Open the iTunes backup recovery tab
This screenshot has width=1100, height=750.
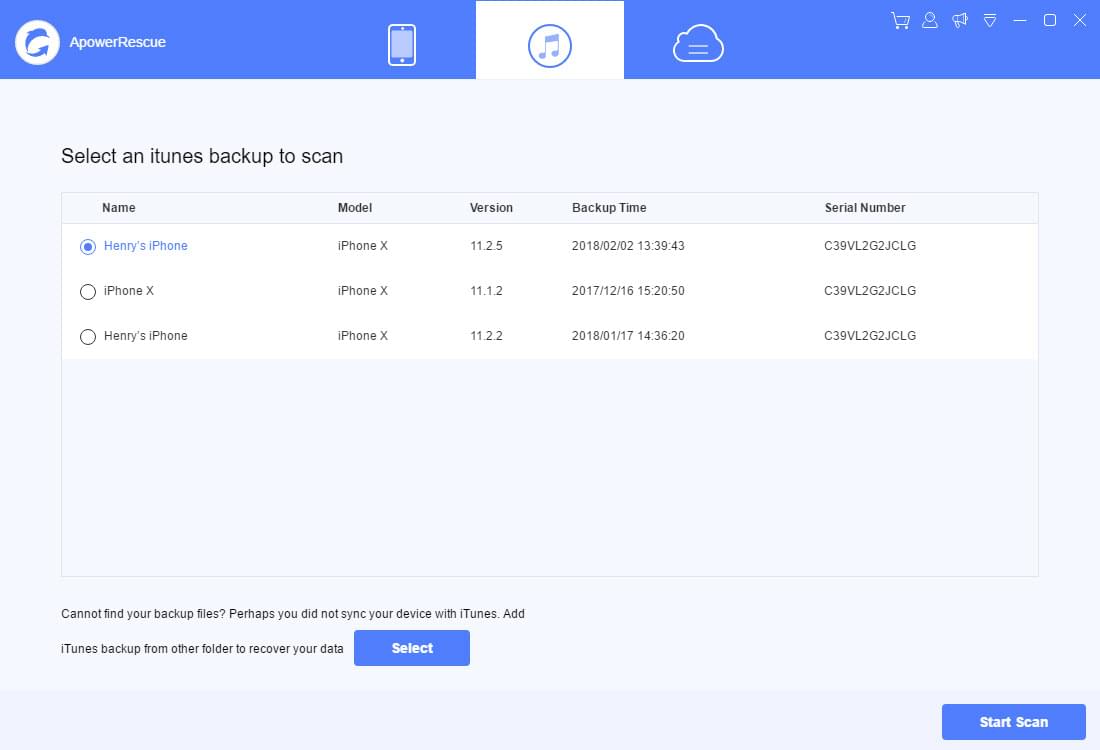pyautogui.click(x=549, y=42)
